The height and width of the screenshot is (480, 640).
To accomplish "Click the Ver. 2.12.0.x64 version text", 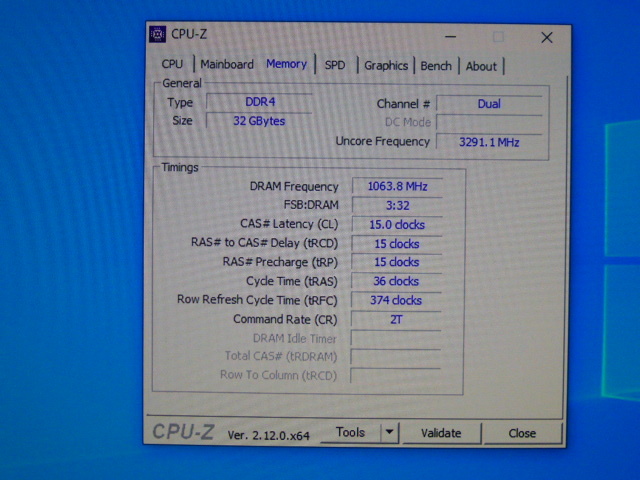I will pyautogui.click(x=268, y=436).
